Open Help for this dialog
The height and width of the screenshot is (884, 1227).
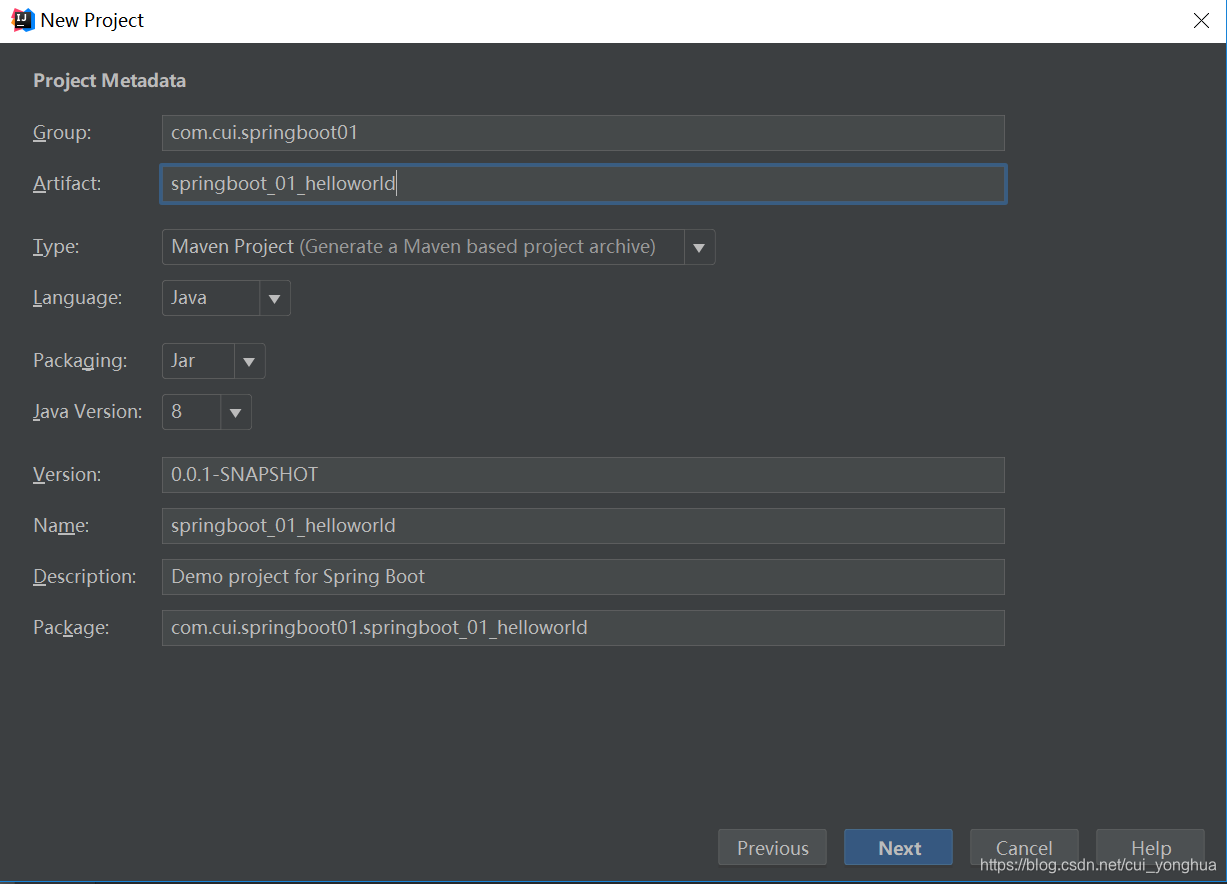(x=1150, y=846)
